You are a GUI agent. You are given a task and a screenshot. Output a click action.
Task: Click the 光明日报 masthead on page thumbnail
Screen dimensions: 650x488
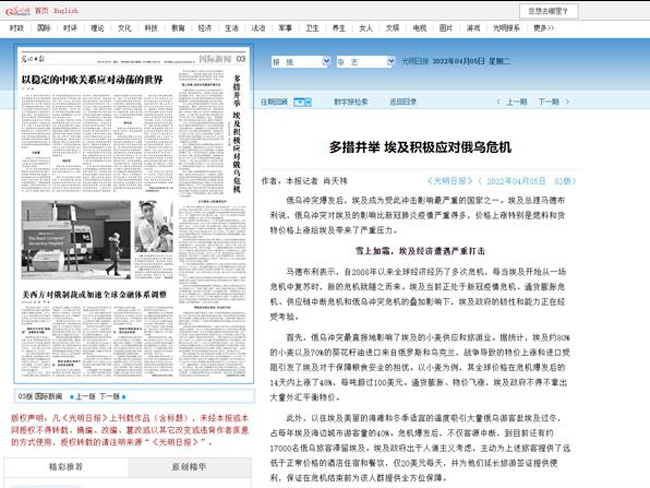pyautogui.click(x=39, y=61)
